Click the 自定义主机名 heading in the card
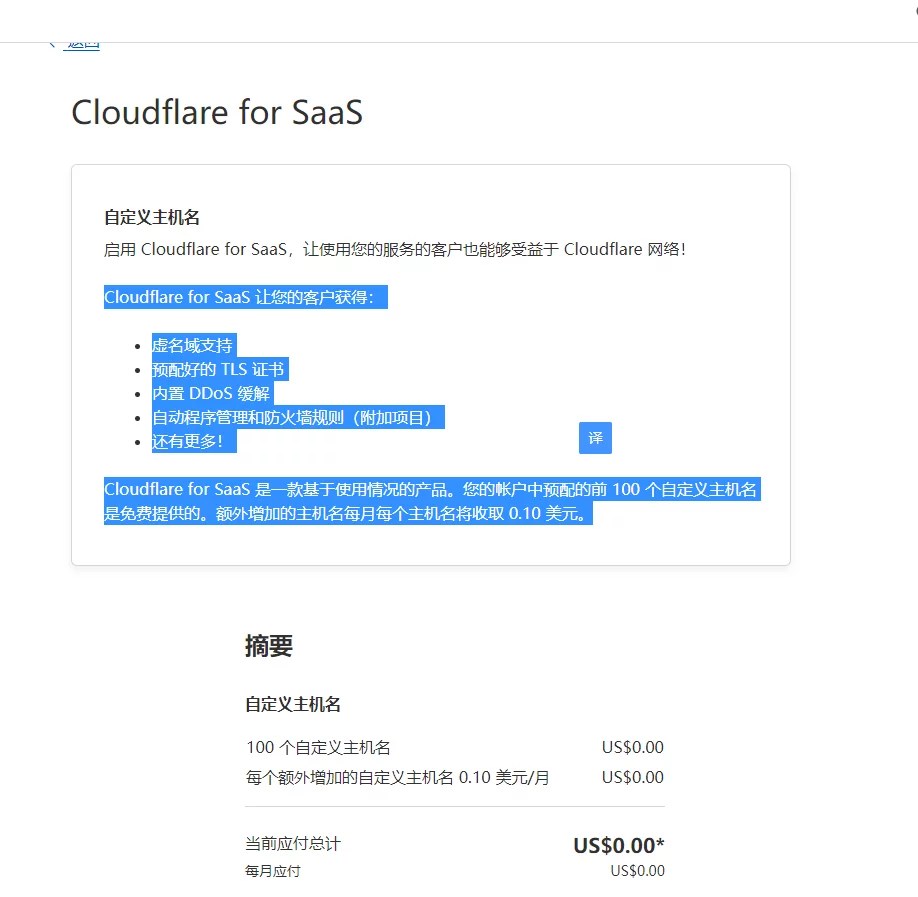The image size is (918, 897). [152, 217]
